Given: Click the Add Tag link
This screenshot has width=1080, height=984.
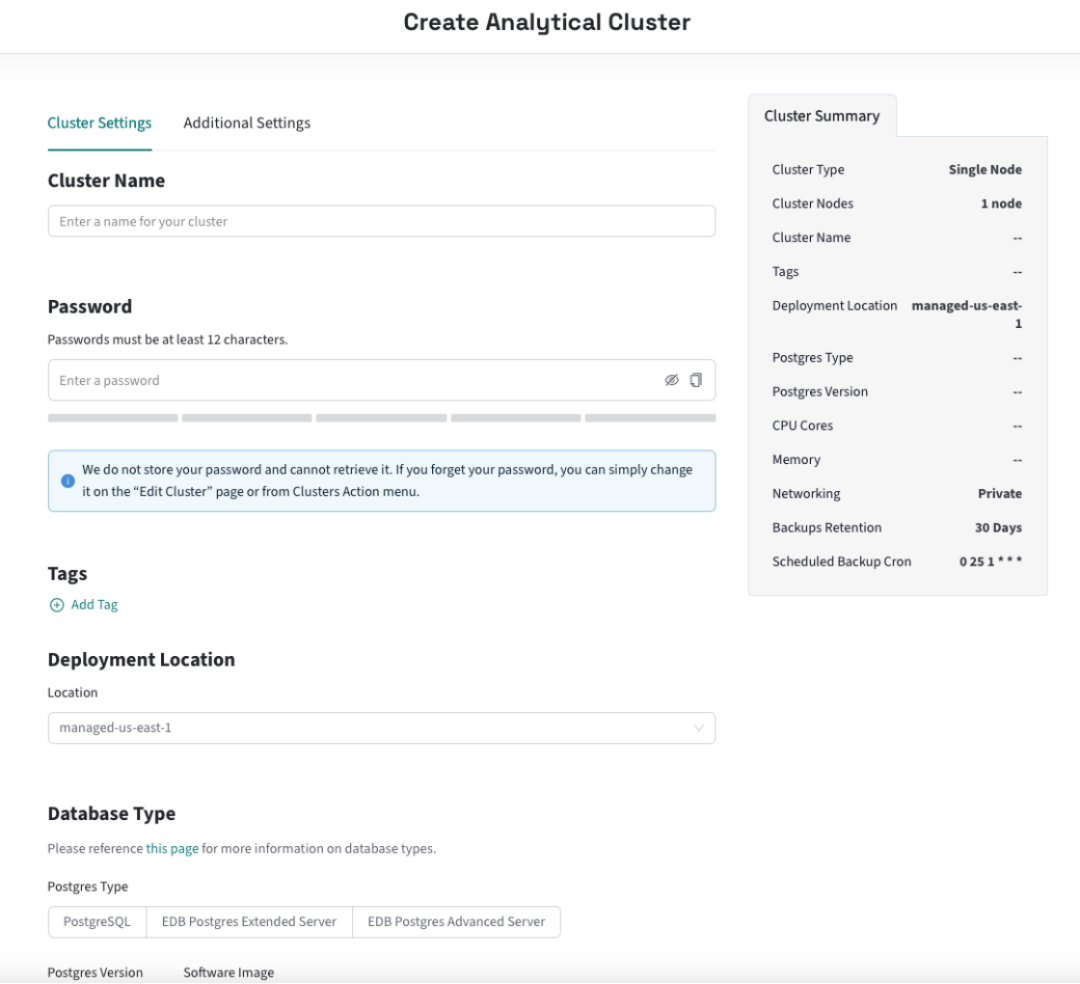Looking at the screenshot, I should pos(94,605).
